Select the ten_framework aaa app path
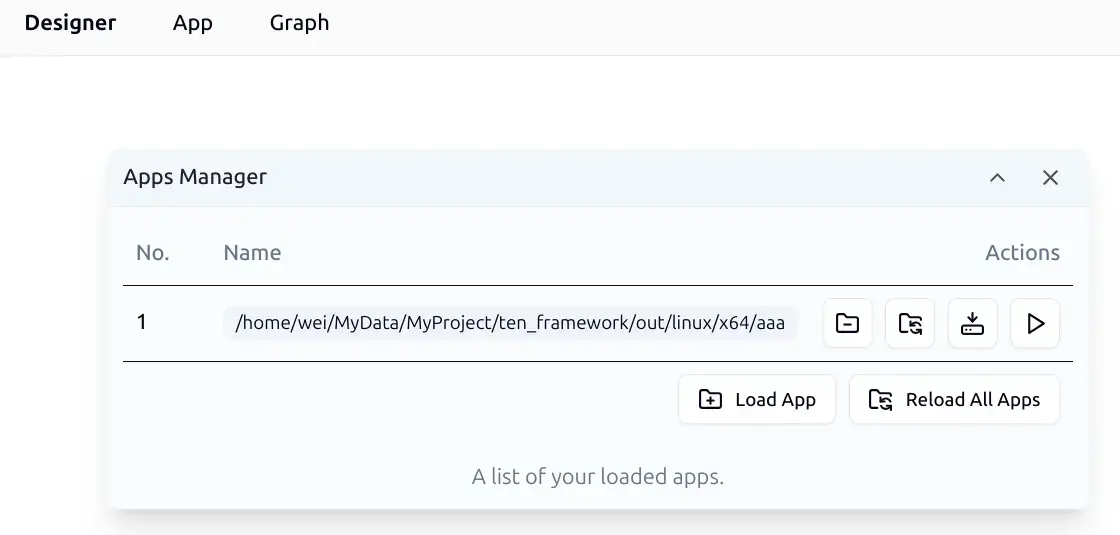Image resolution: width=1120 pixels, height=535 pixels. pyautogui.click(x=510, y=323)
